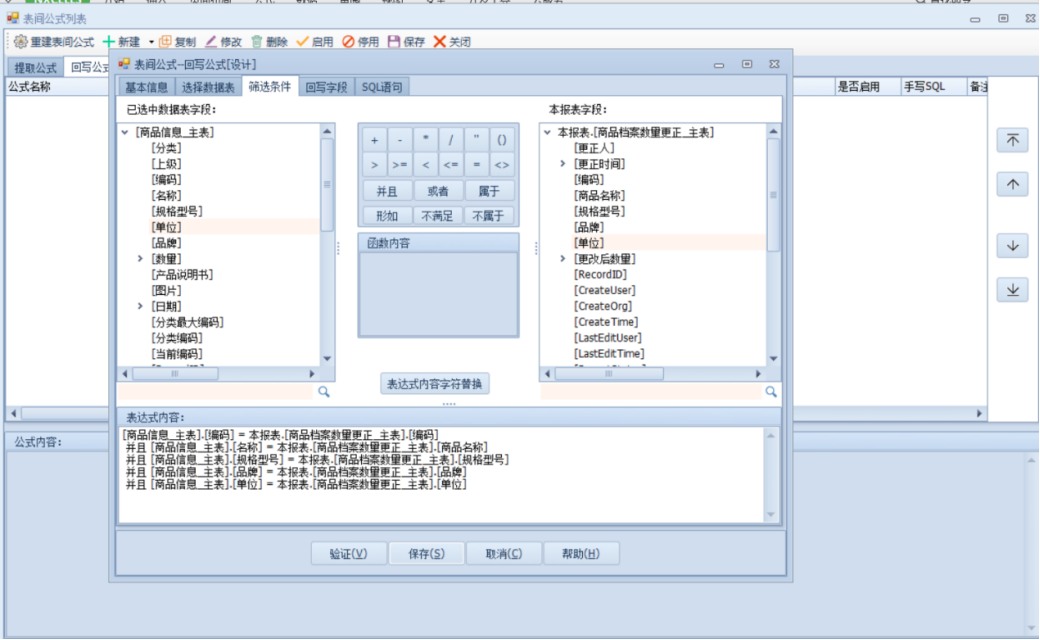Viewport: 1040px width, 640px height.
Task: Collapse the [商品信息_主表] root node
Action: (x=124, y=132)
